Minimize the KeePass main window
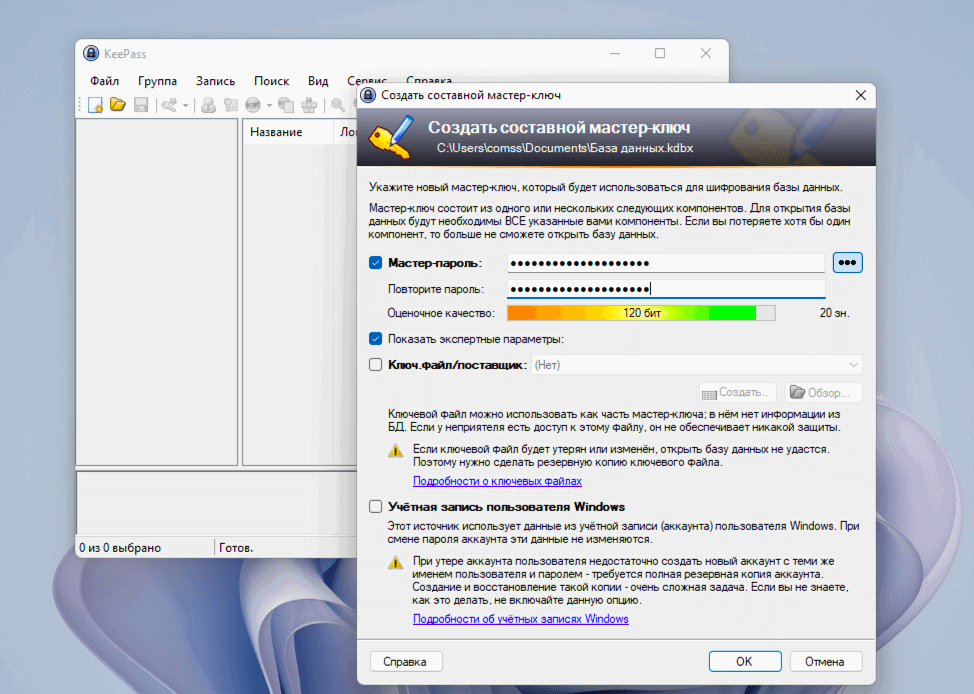The height and width of the screenshot is (694, 974). (615, 53)
